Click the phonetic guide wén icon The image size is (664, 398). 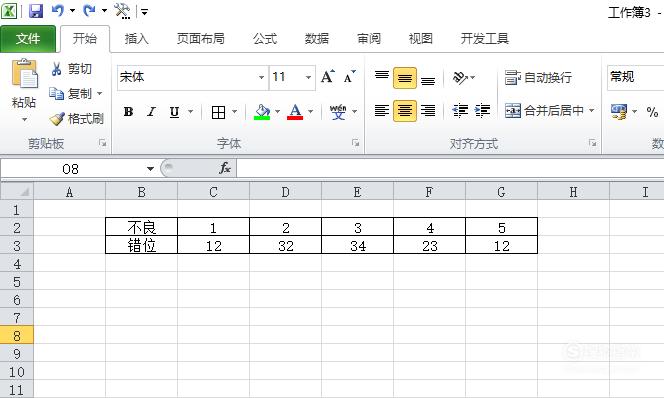[x=338, y=112]
